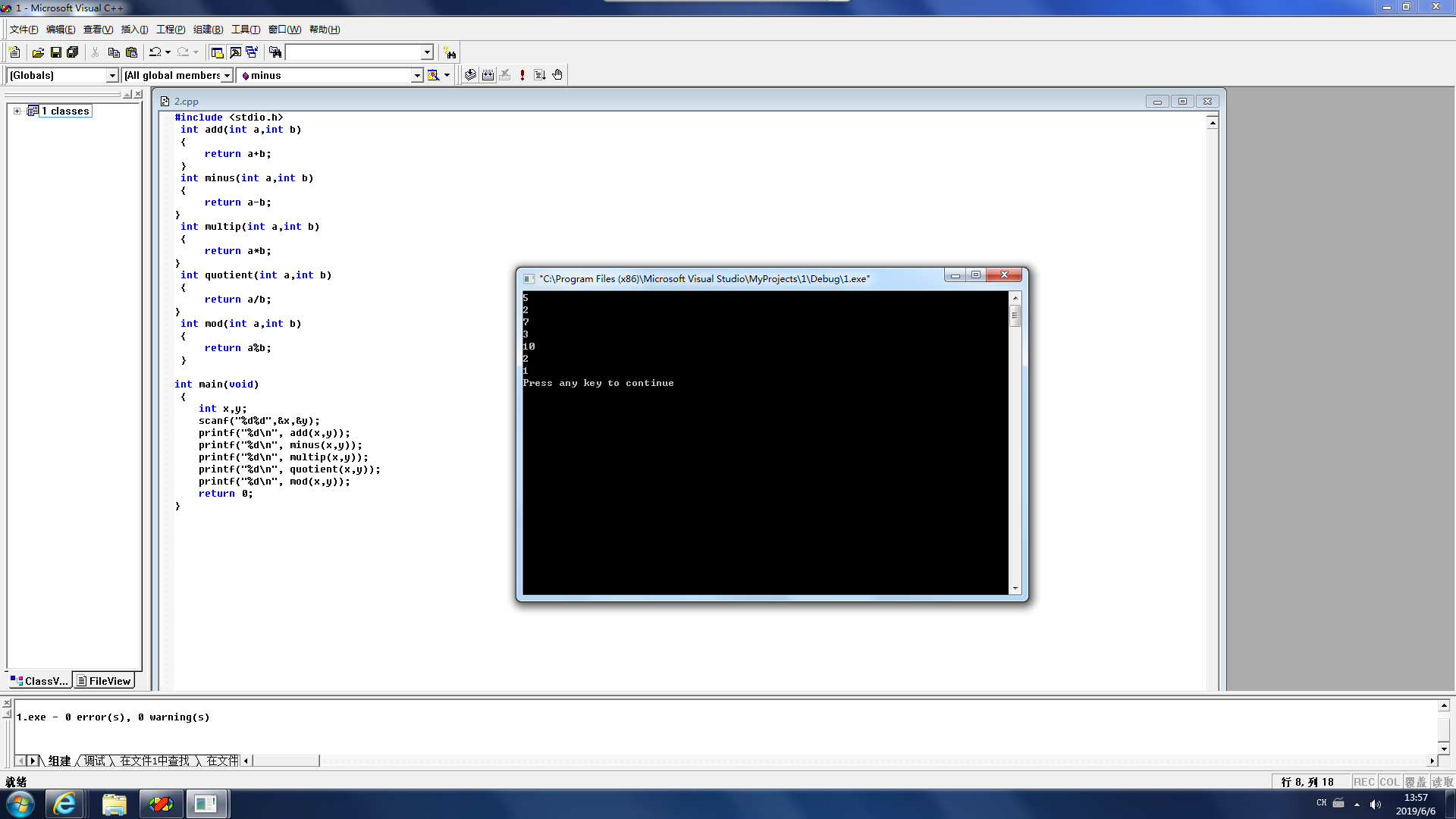The width and height of the screenshot is (1456, 819).
Task: Switch to the FileView tab
Action: point(104,681)
